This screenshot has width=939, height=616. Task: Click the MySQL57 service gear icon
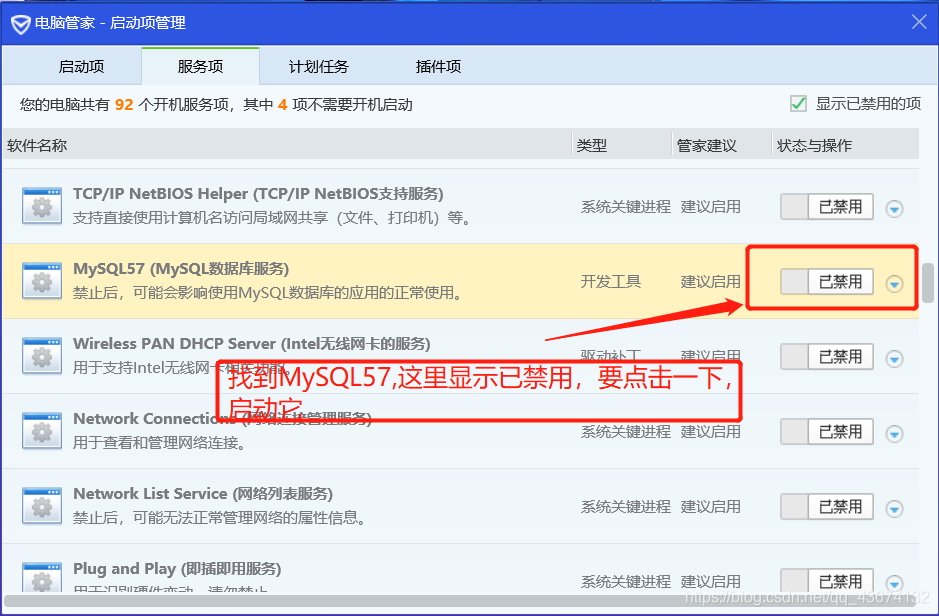42,281
